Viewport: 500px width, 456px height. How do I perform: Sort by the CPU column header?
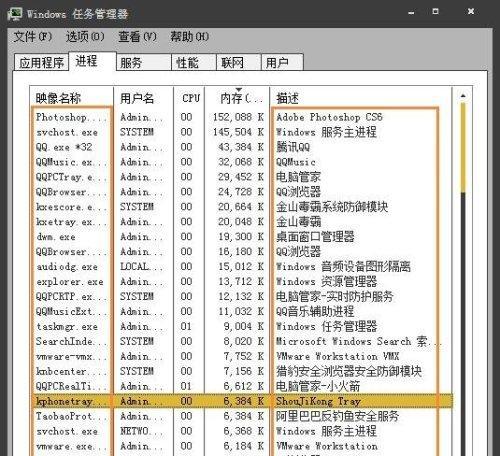tap(189, 98)
